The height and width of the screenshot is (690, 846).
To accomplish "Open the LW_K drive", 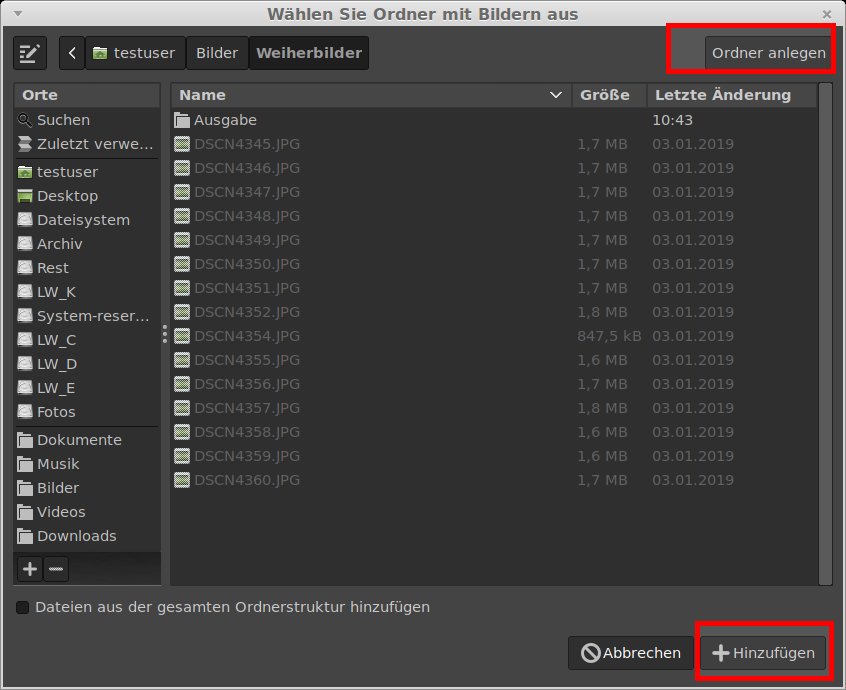I will pyautogui.click(x=87, y=292).
